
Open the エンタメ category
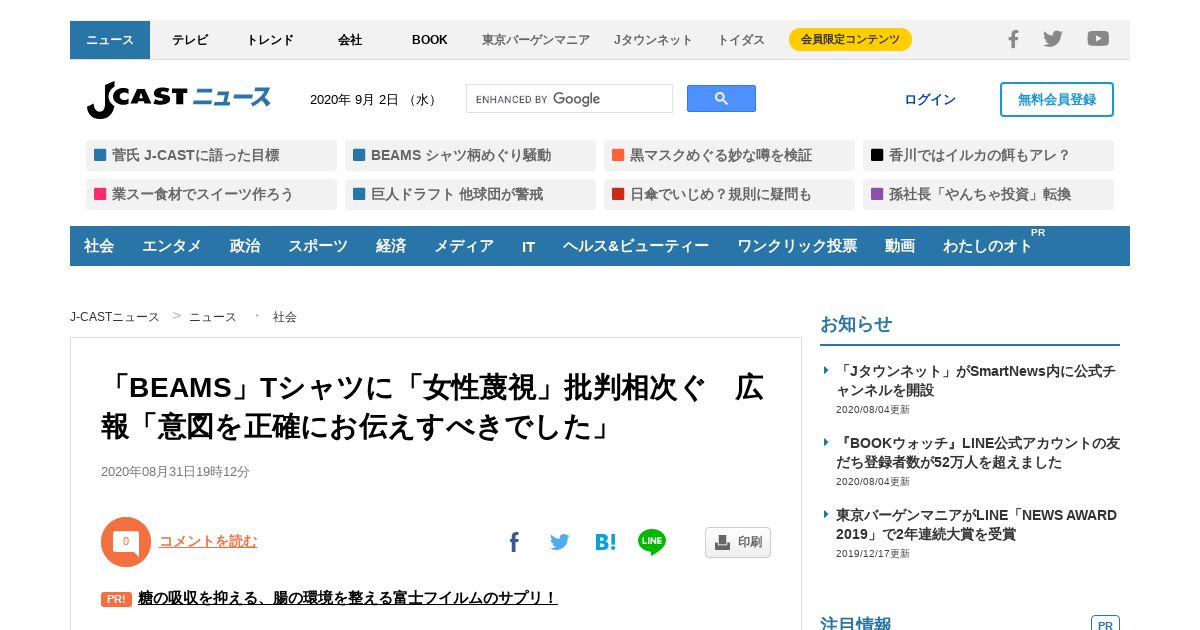point(172,246)
